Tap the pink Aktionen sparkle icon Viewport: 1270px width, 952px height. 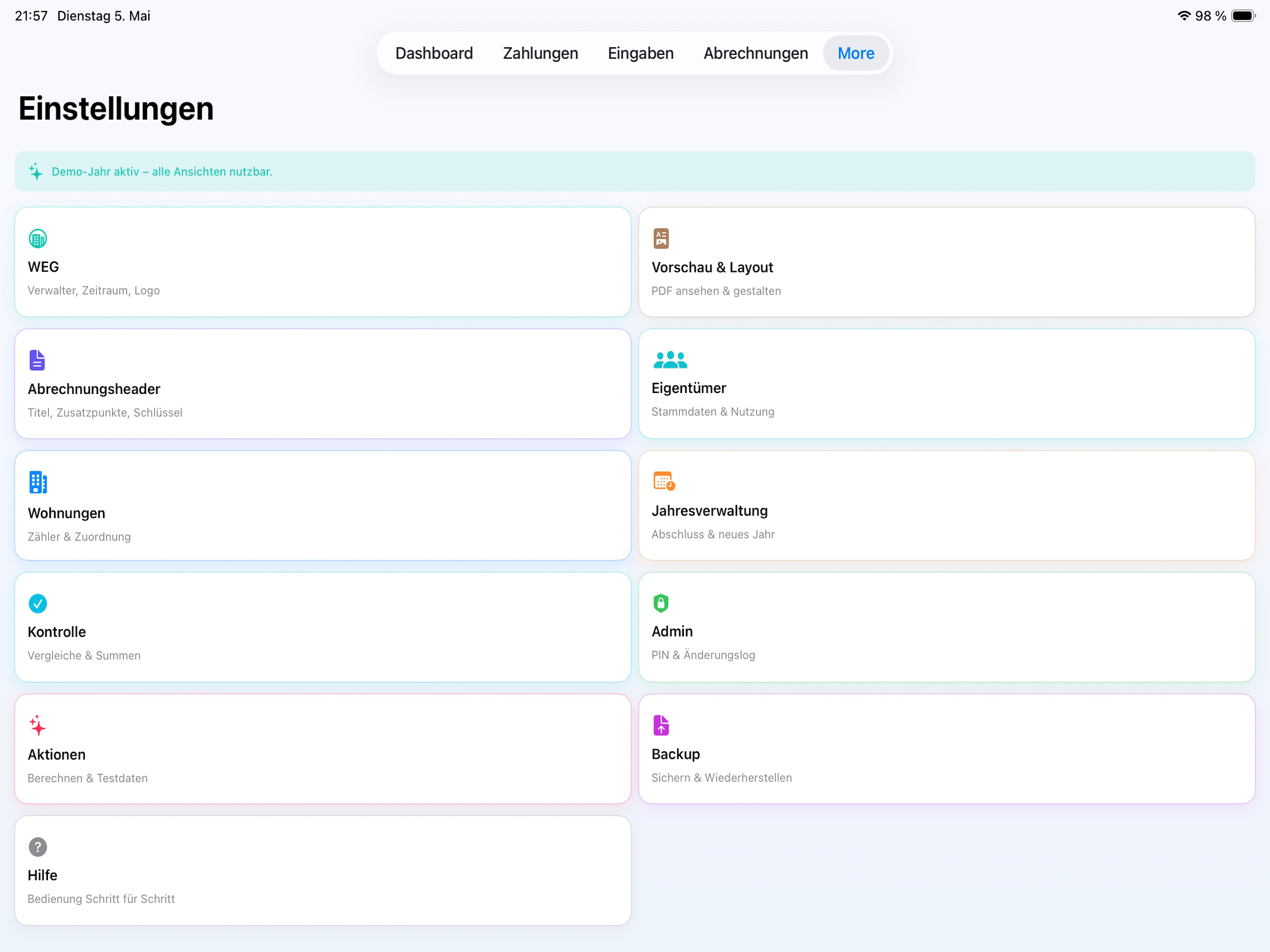pos(37,726)
